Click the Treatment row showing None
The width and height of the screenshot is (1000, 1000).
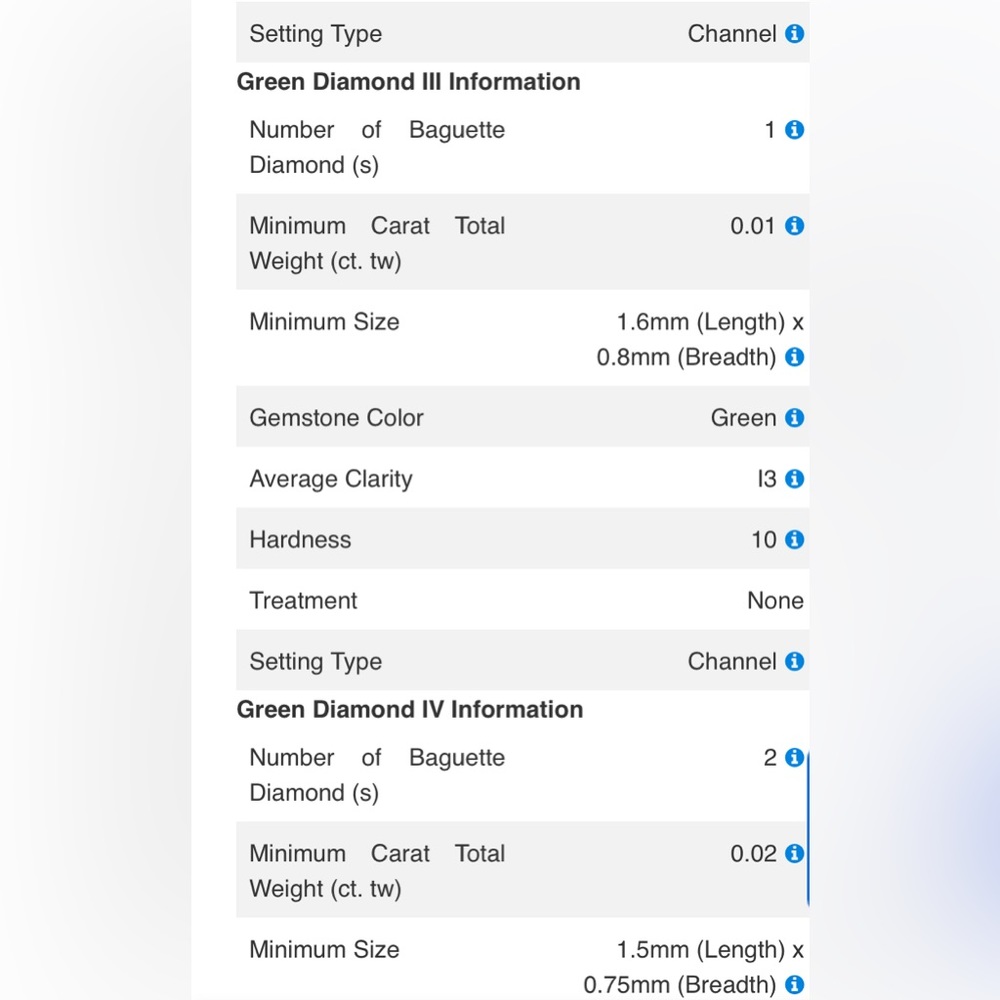pyautogui.click(x=522, y=600)
